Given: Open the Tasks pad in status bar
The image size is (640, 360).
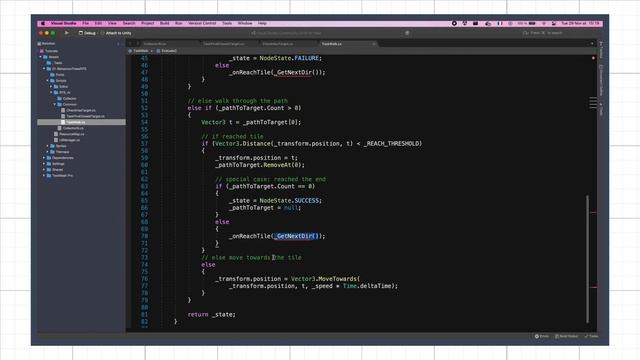Looking at the screenshot, I should click(591, 336).
